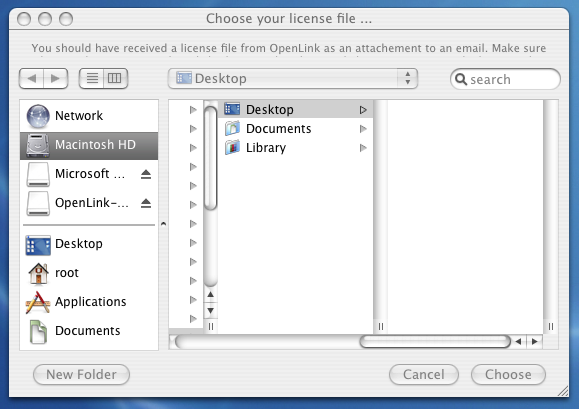
Task: Select the Desktop folder in column
Action: pyautogui.click(x=295, y=110)
